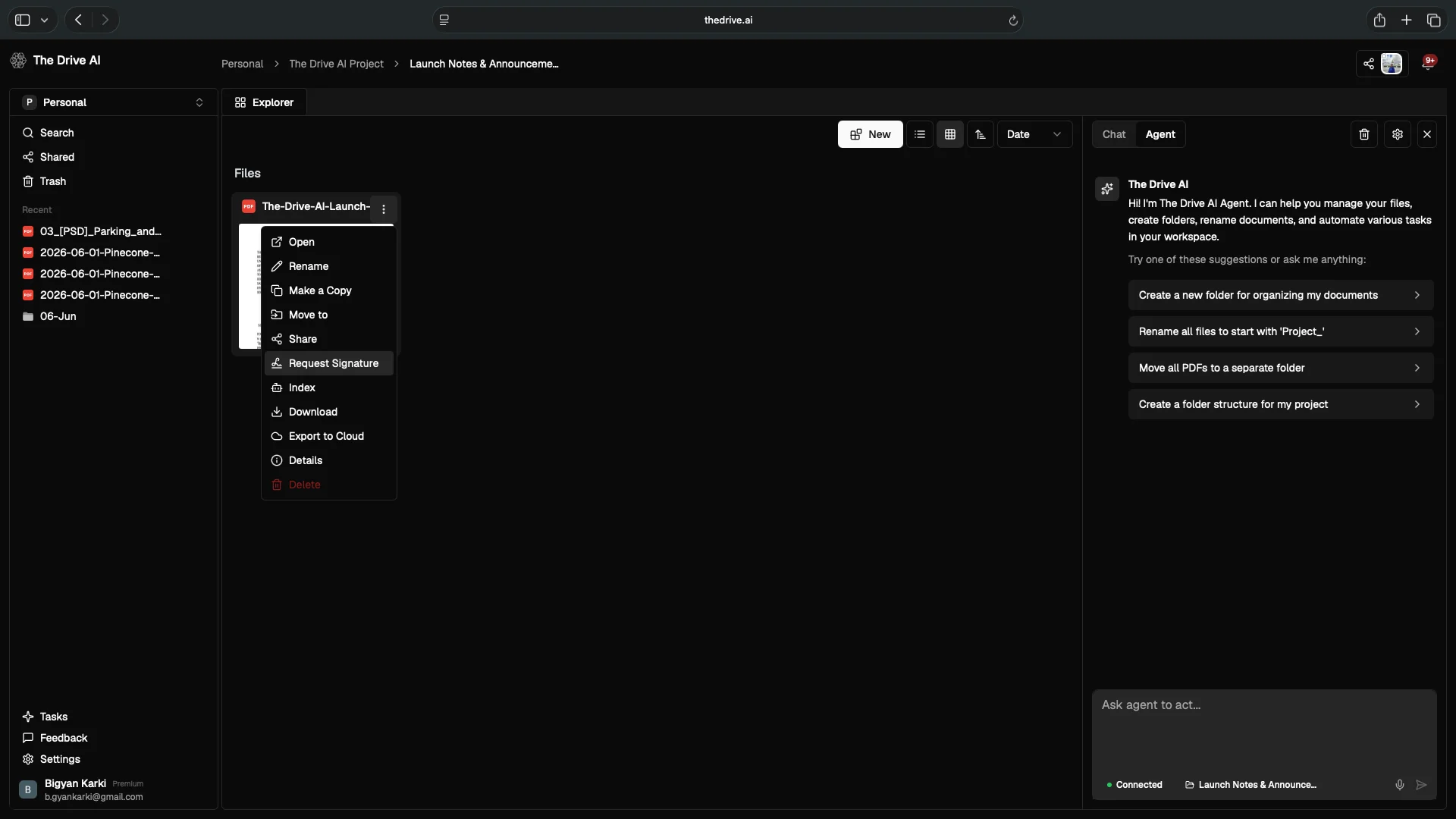
Task: Click The Drive AI logo icon
Action: point(18,61)
